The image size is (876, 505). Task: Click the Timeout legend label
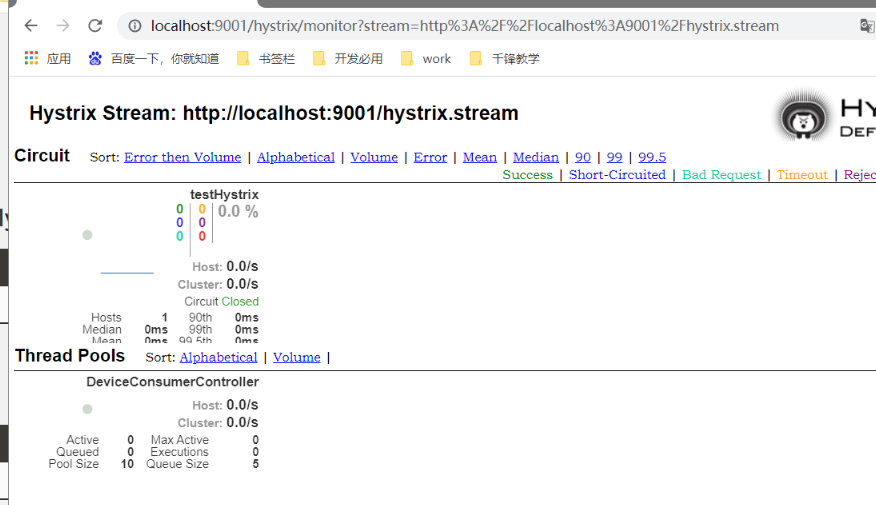click(802, 175)
